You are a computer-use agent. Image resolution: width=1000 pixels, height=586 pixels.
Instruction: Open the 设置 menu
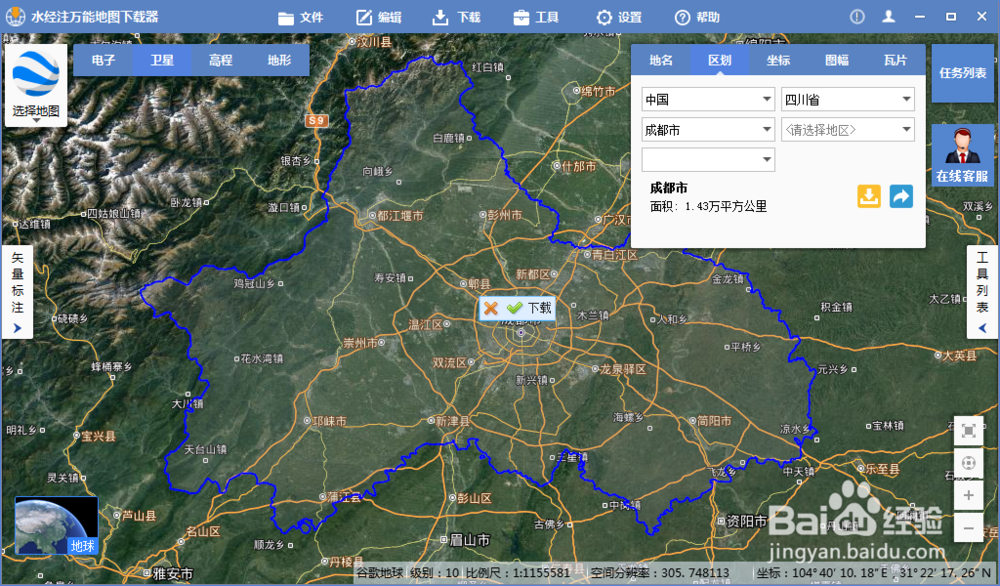(619, 17)
